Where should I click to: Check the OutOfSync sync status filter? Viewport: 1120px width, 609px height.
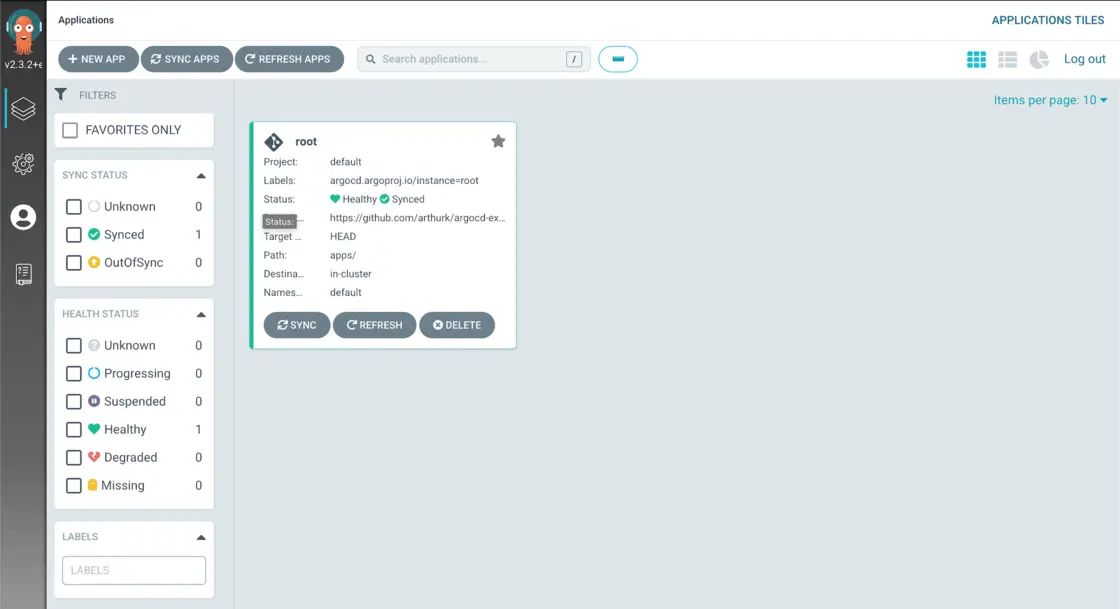[74, 263]
